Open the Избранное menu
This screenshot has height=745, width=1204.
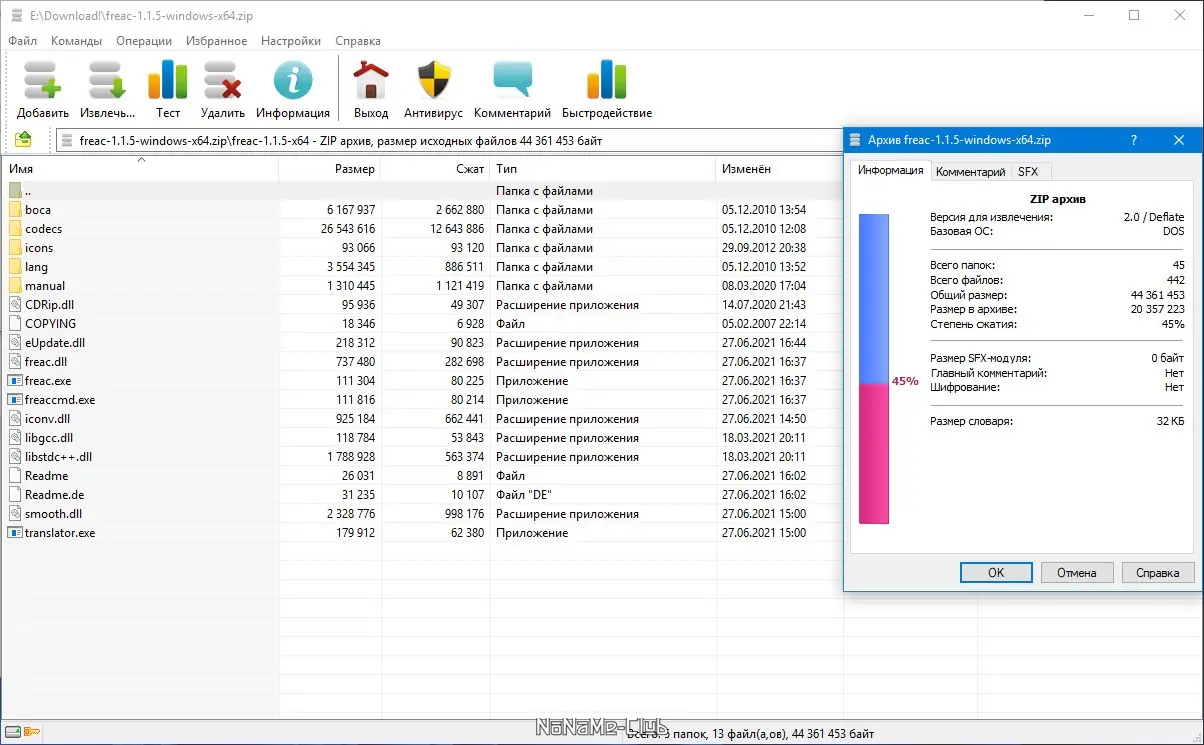pyautogui.click(x=216, y=41)
